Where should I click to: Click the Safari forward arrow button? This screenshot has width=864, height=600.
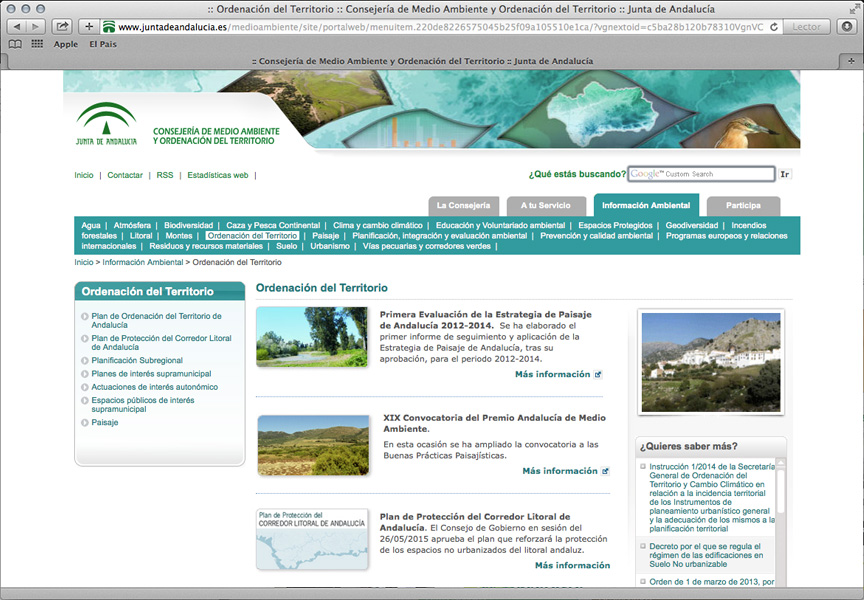point(36,27)
